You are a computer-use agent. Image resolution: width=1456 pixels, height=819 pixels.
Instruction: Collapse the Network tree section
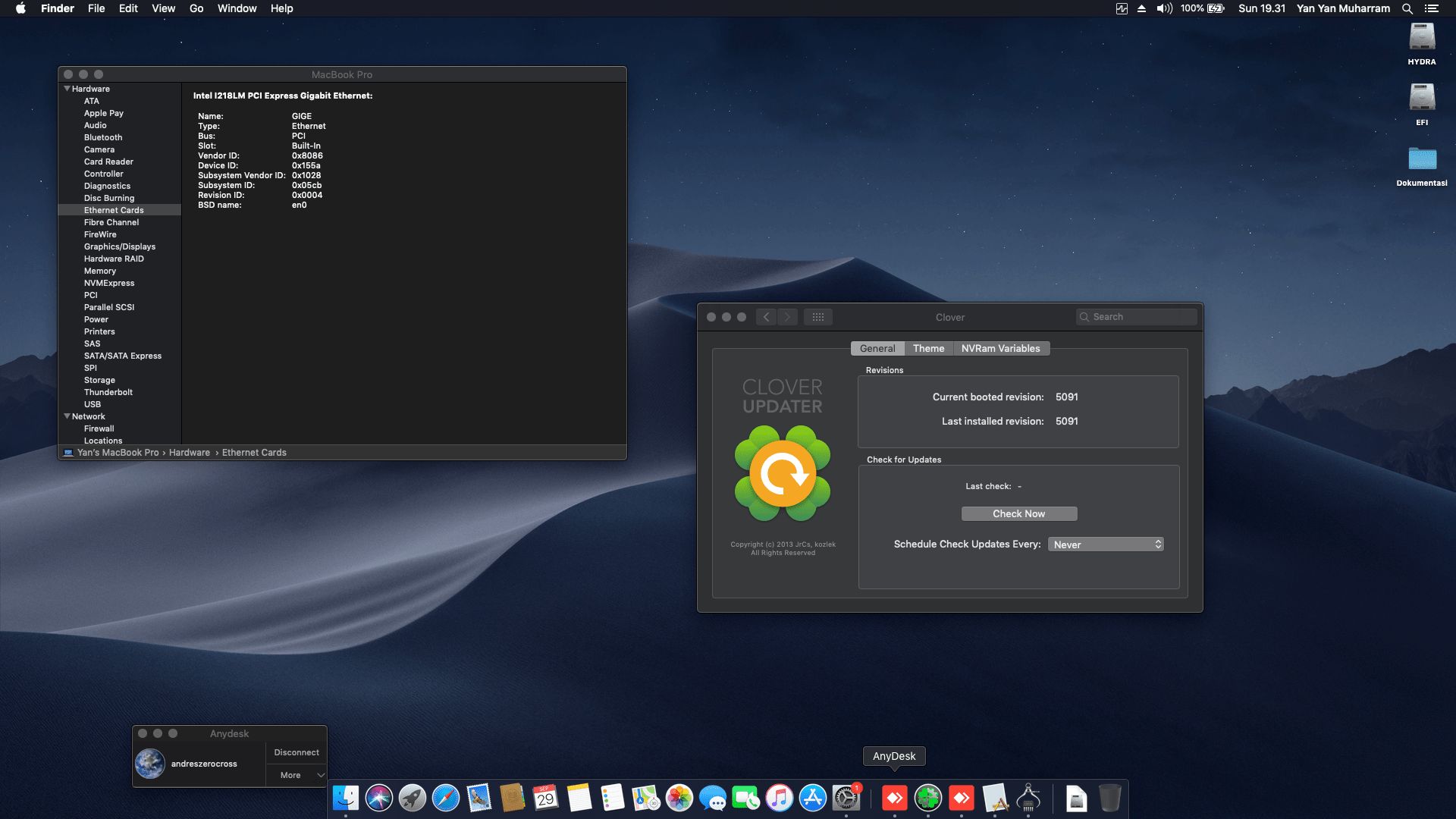click(x=67, y=416)
